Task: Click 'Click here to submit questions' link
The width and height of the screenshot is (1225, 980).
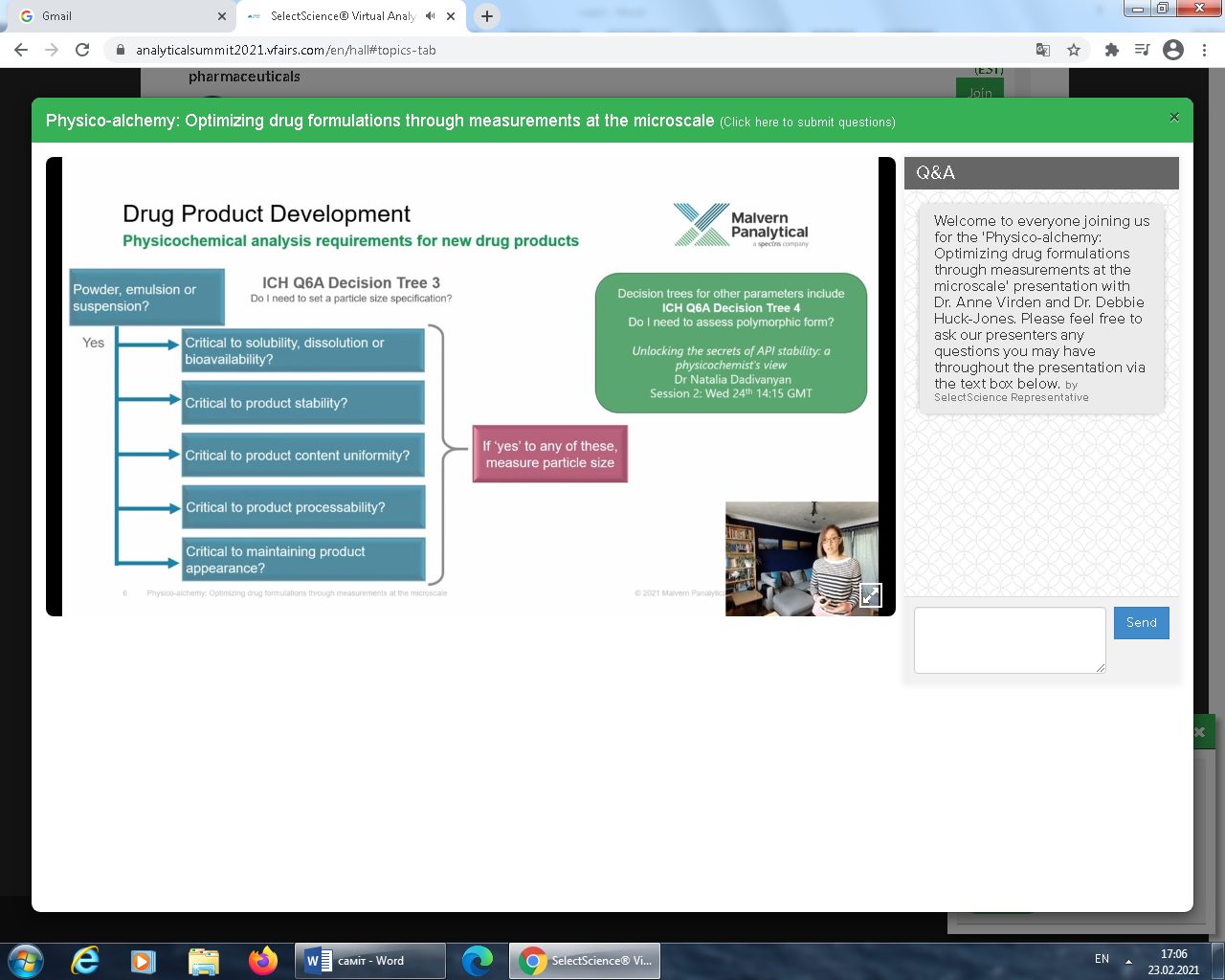Action: (807, 122)
